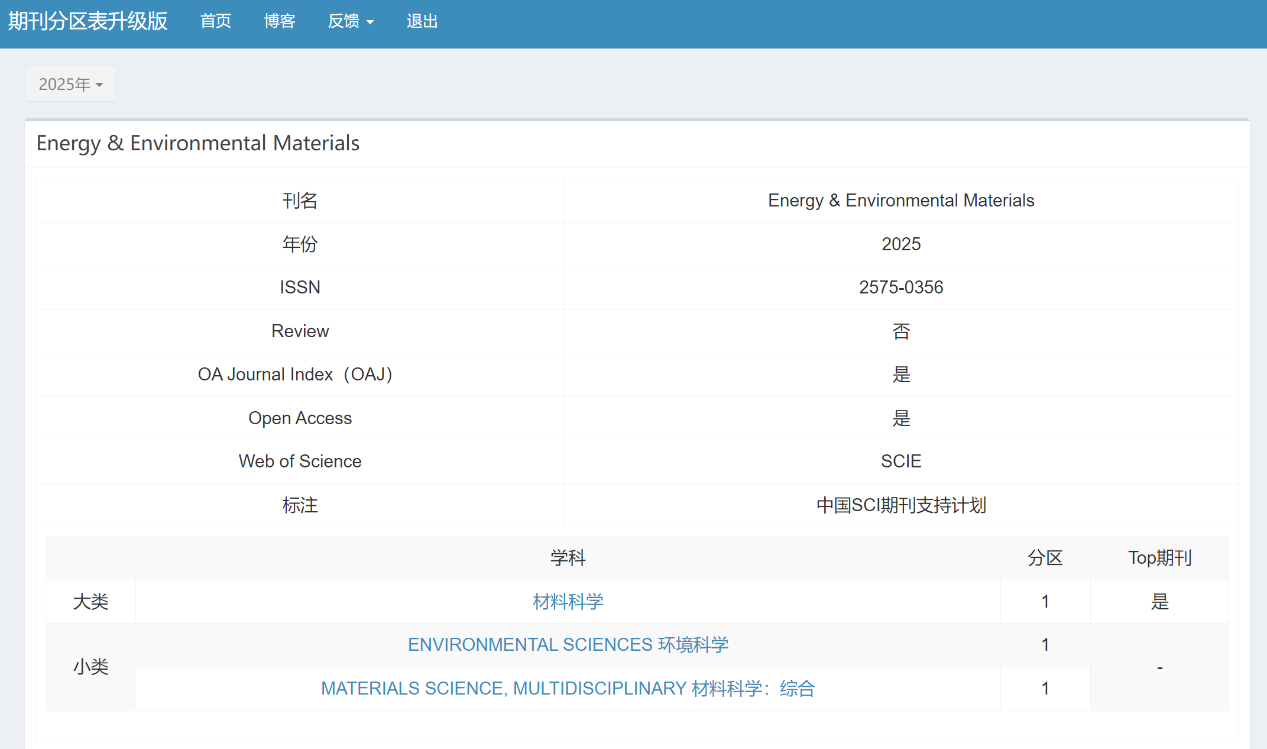The height and width of the screenshot is (749, 1267).
Task: Click 退出 to log out
Action: coord(422,21)
